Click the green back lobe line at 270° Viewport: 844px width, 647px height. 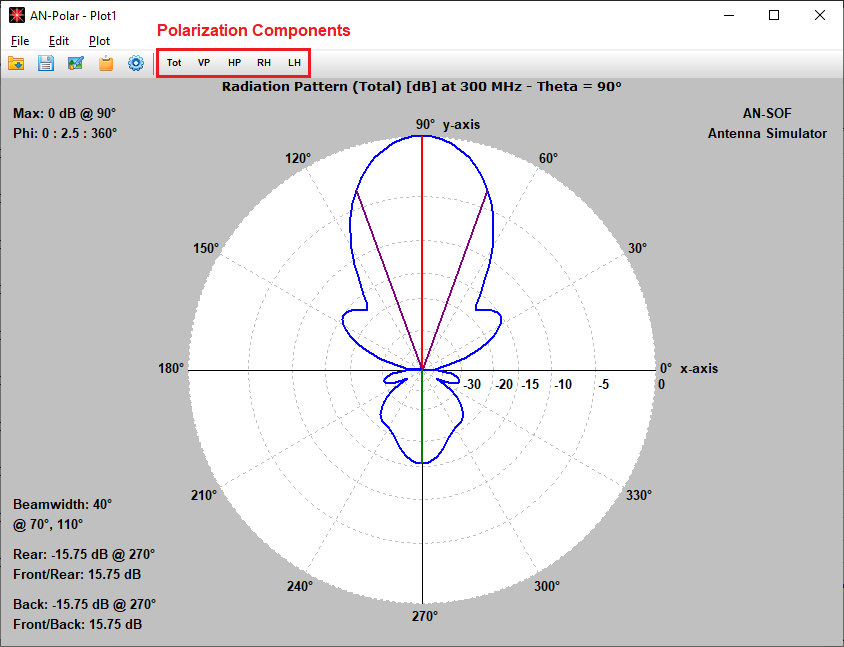pyautogui.click(x=422, y=417)
